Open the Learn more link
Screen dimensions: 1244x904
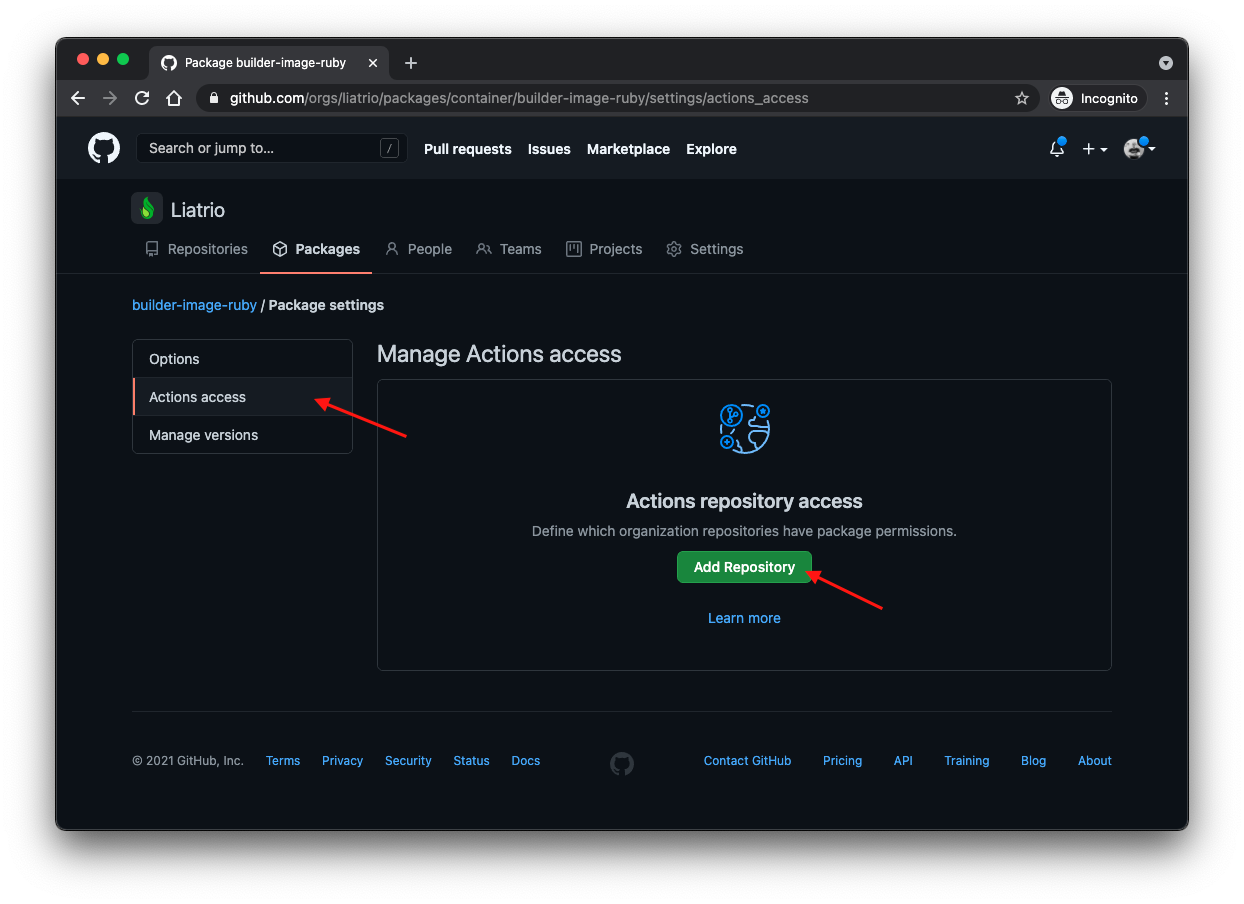[x=744, y=618]
